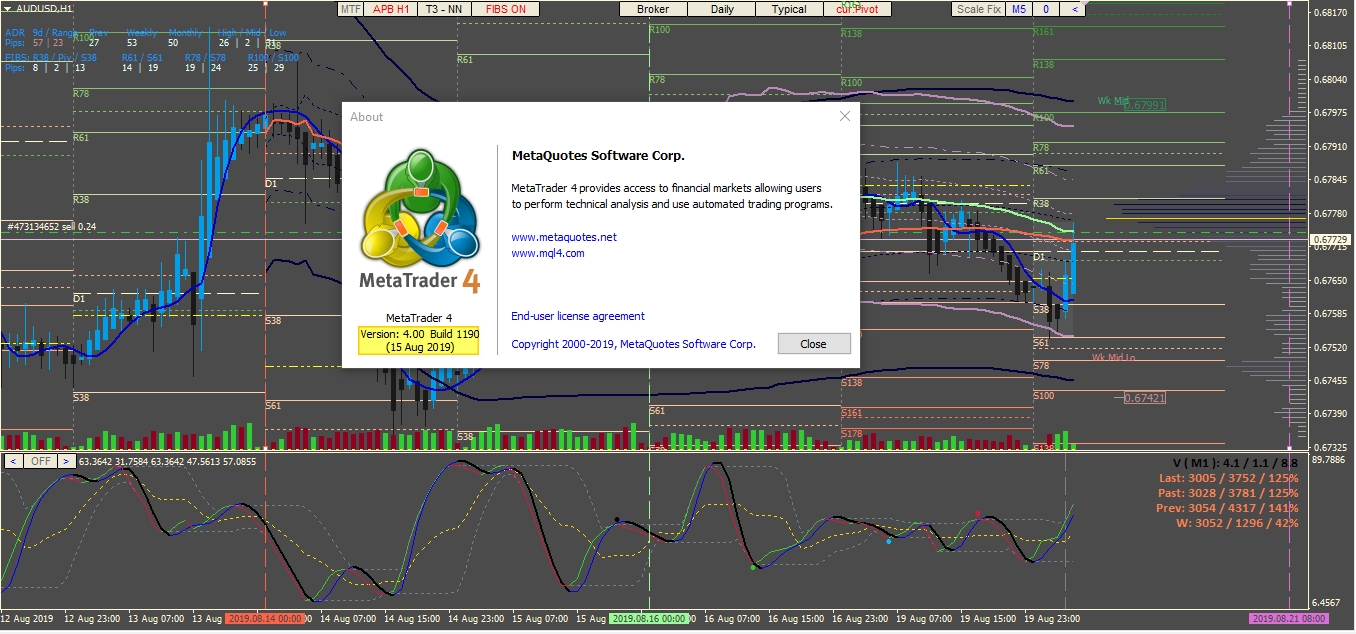Toggle the indicator OFF button
This screenshot has width=1356, height=634.
(x=40, y=461)
